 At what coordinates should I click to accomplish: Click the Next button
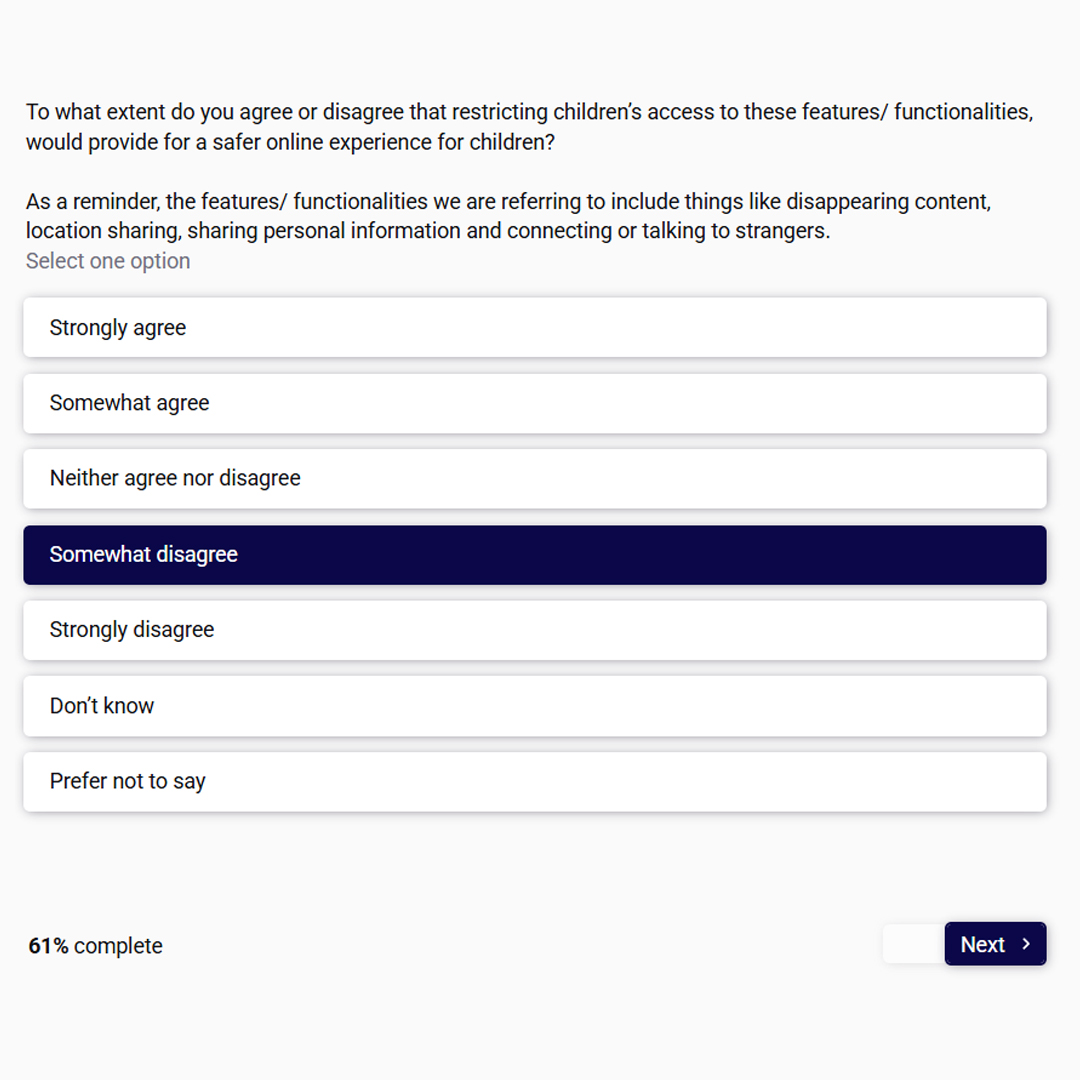click(995, 944)
